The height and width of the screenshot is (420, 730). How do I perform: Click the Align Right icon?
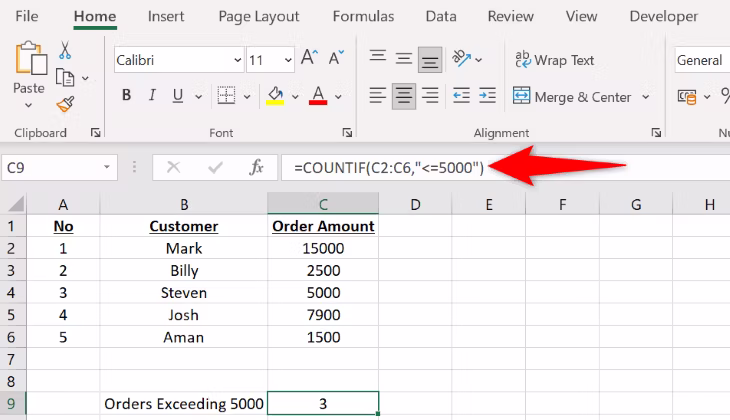coord(431,97)
